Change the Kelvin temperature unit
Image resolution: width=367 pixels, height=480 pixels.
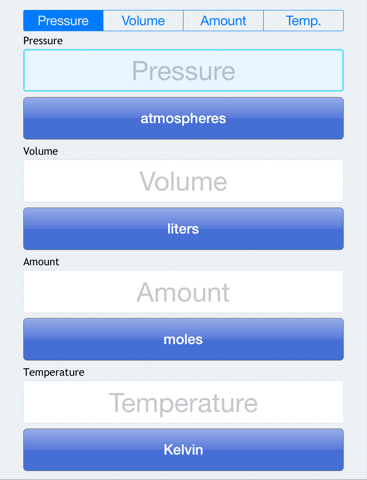coord(183,450)
